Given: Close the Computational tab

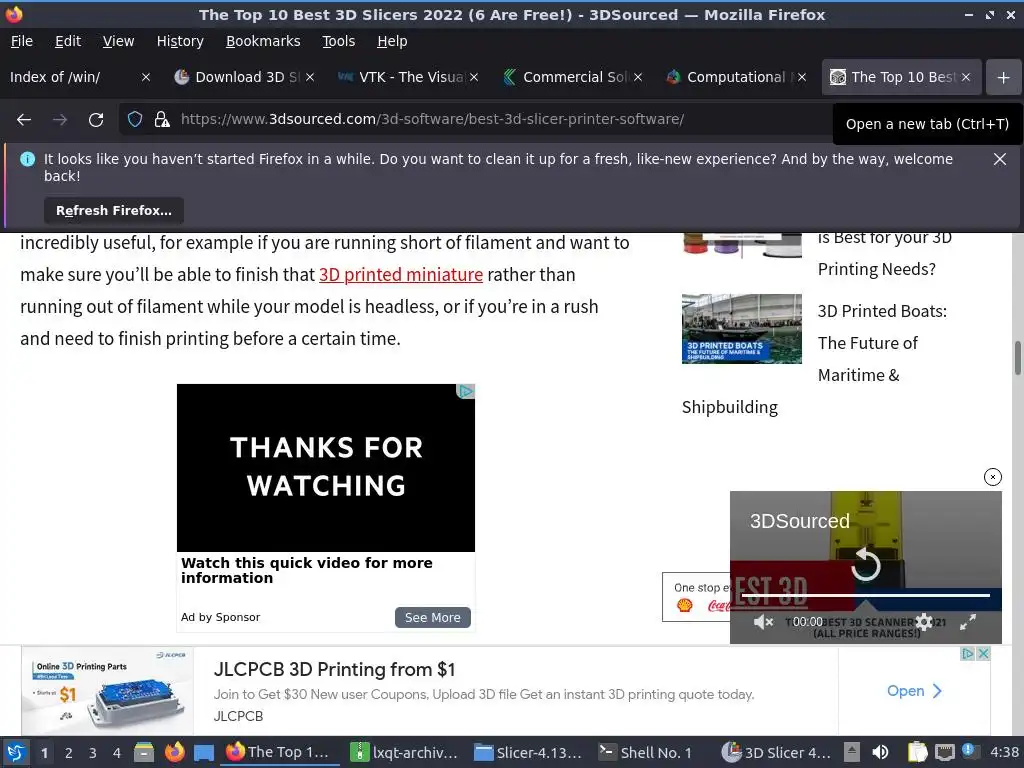Looking at the screenshot, I should click(x=802, y=77).
